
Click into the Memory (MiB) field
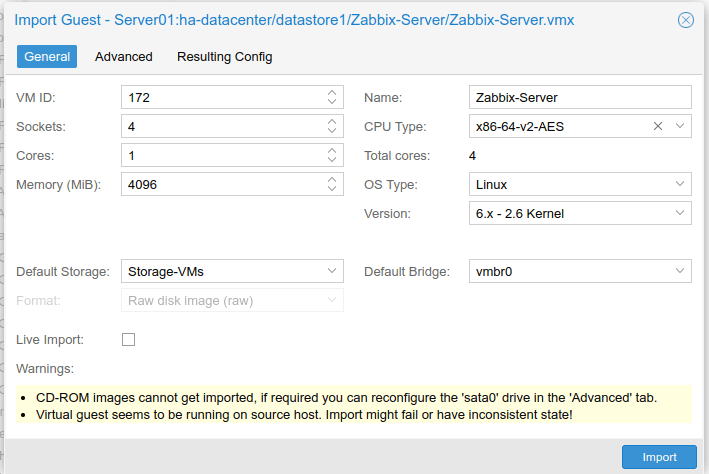[x=224, y=184]
